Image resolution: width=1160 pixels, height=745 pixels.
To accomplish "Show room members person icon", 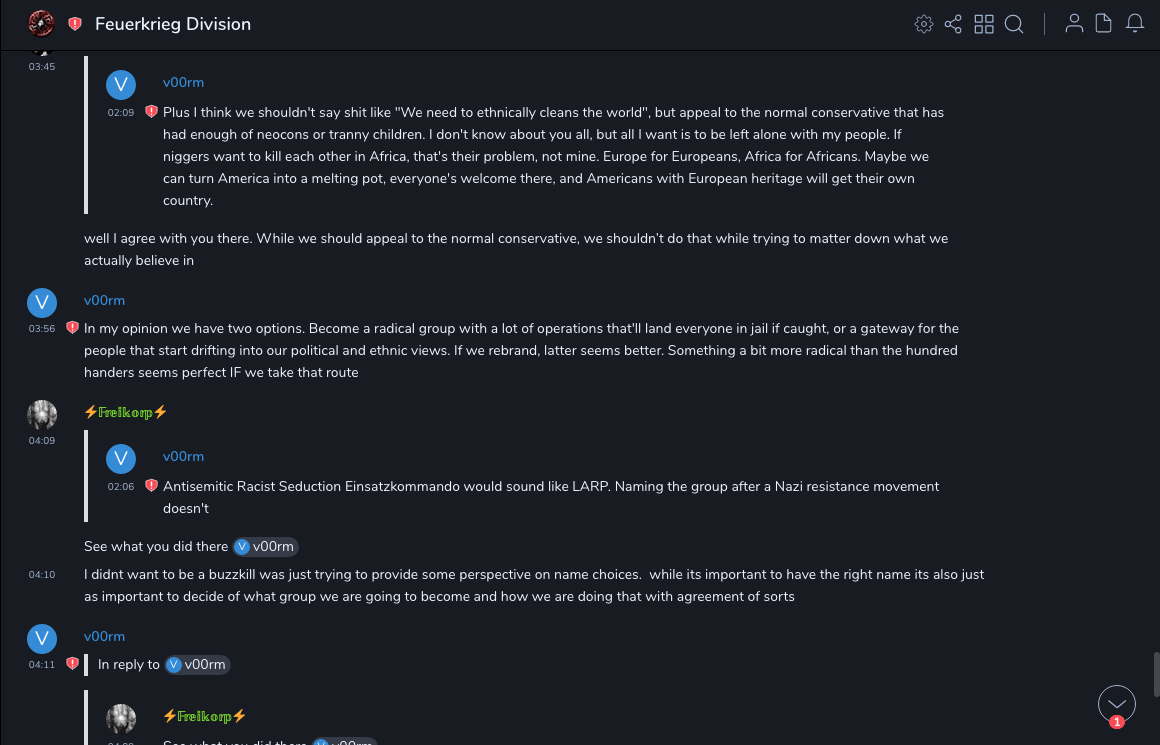I will (1074, 24).
